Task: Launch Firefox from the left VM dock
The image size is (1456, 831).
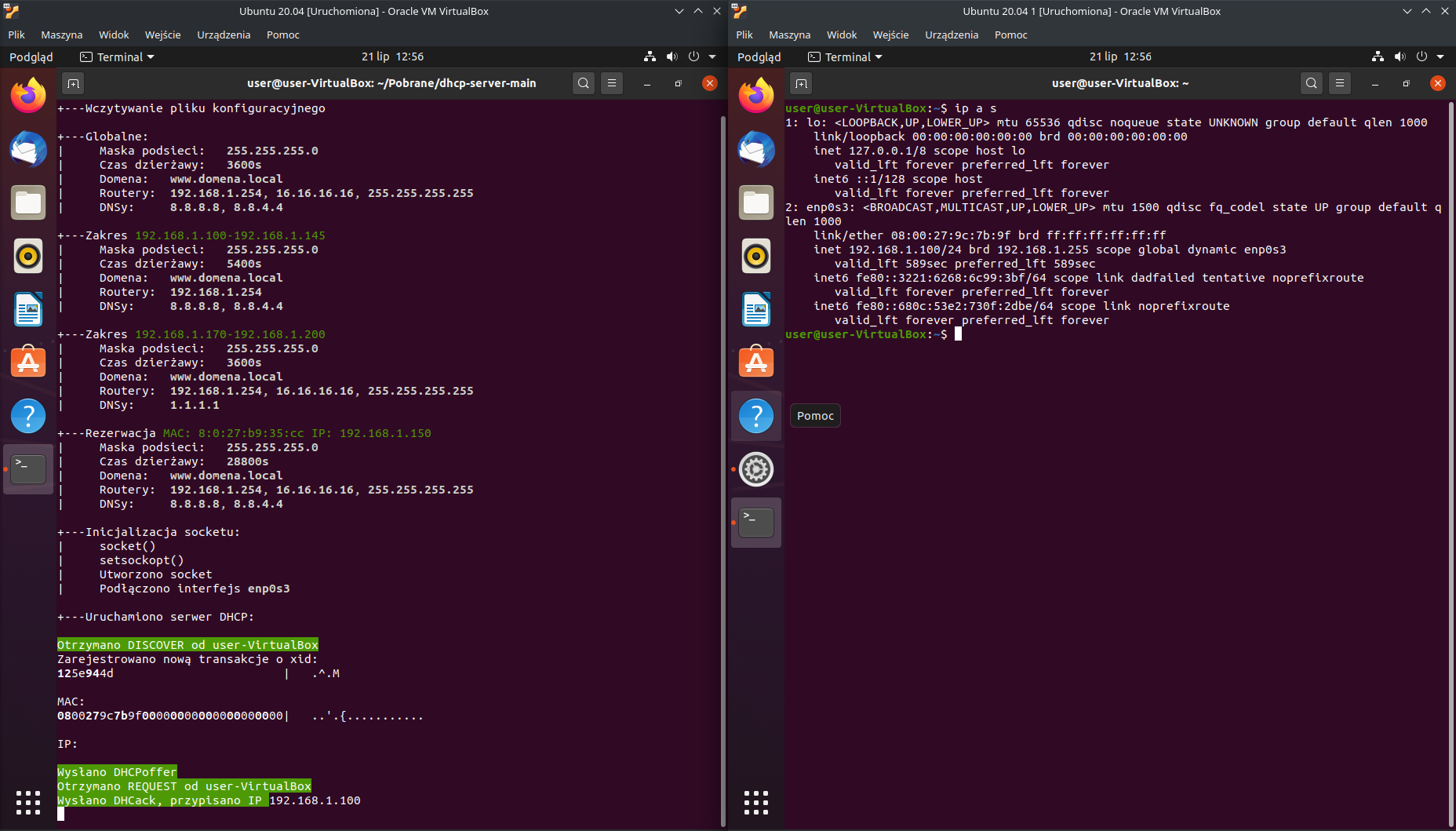Action: pyautogui.click(x=28, y=96)
